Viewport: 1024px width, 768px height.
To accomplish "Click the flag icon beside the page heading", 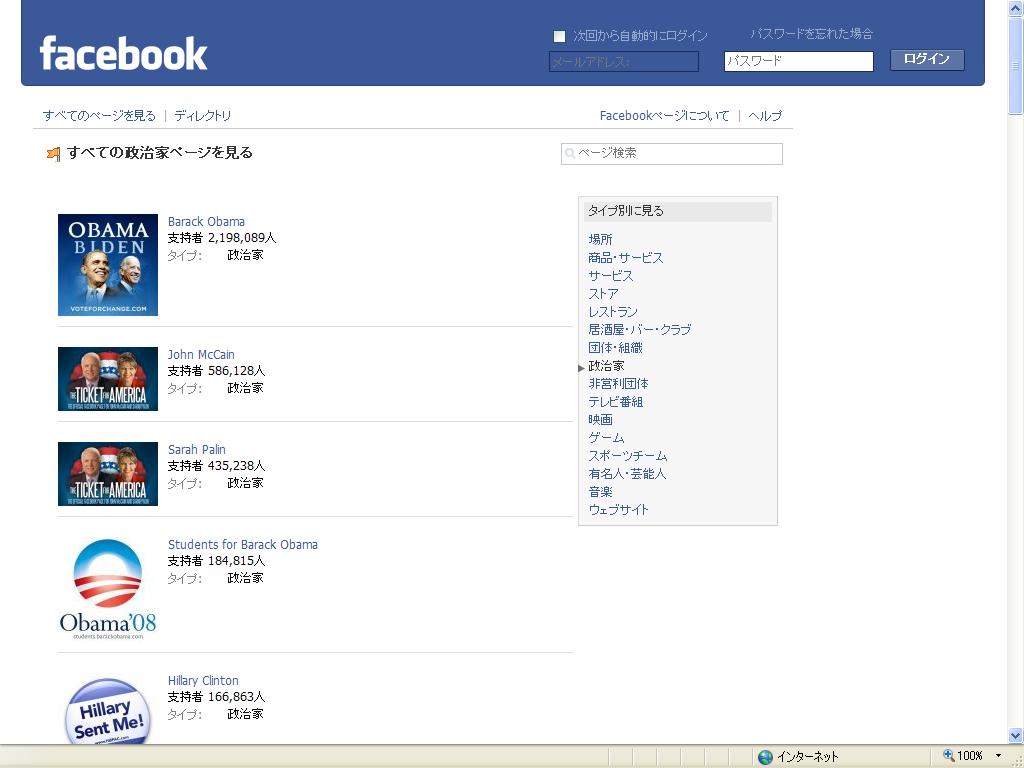I will [54, 154].
